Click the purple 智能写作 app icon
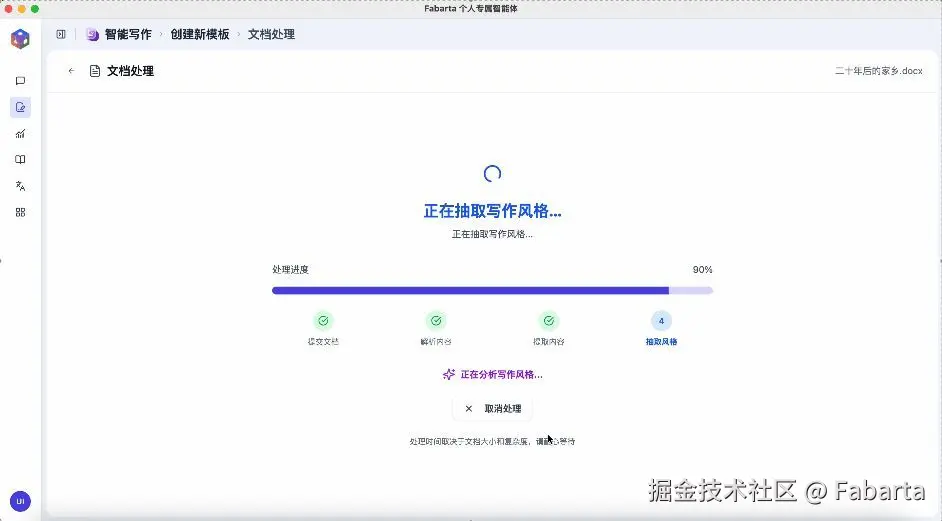 [x=92, y=34]
